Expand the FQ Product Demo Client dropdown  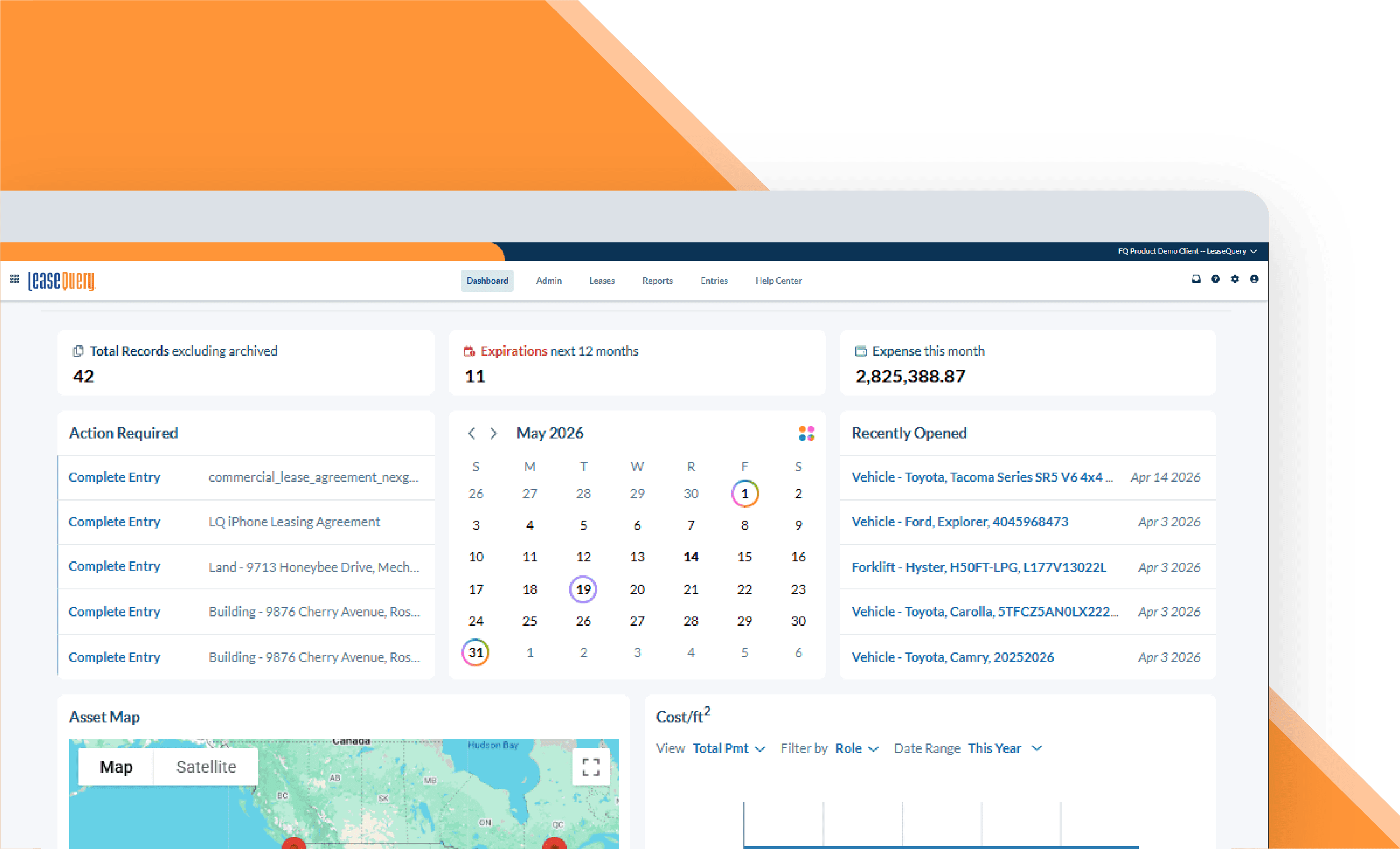pos(1188,251)
